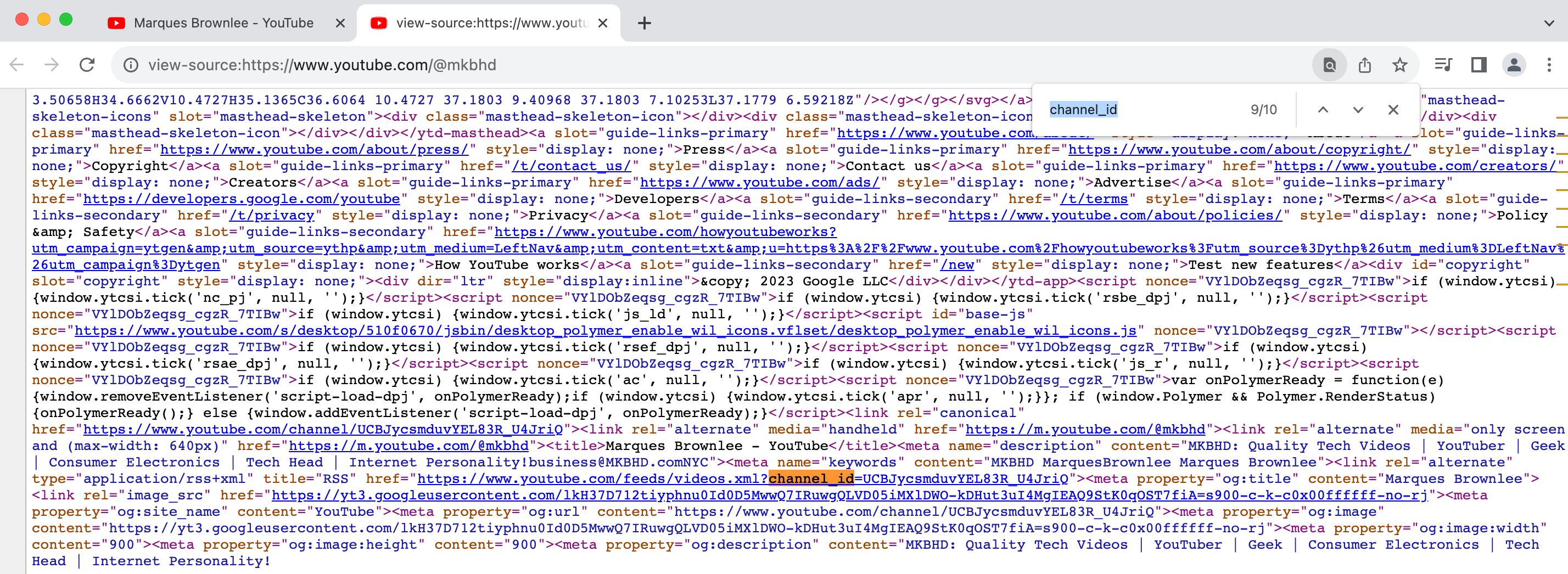Viewport: 1568px width, 574px height.
Task: Open the tab search dropdown
Action: coord(1549,23)
